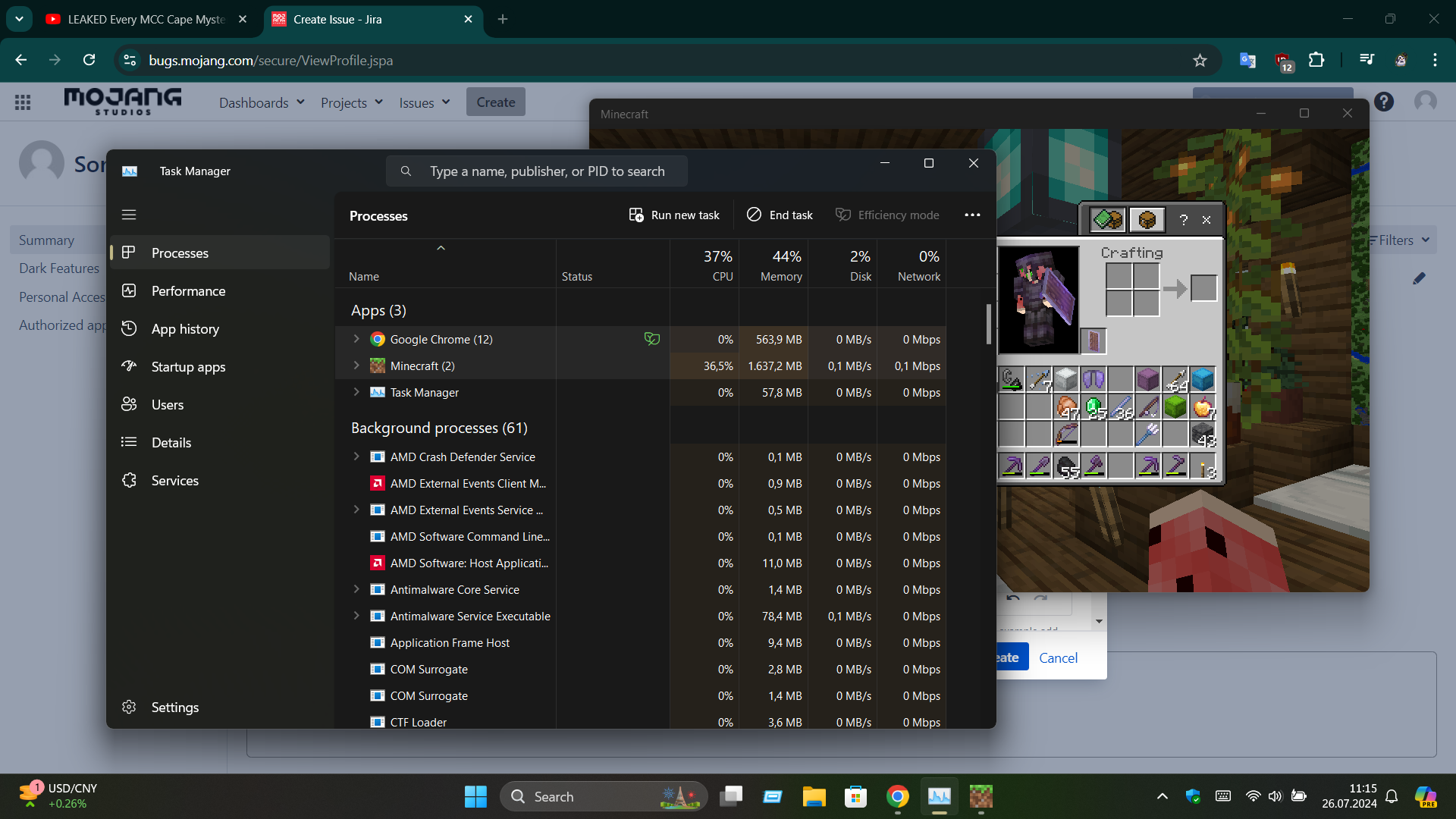Screen dimensions: 1456x819
Task: Click the Run new task icon
Action: point(636,215)
